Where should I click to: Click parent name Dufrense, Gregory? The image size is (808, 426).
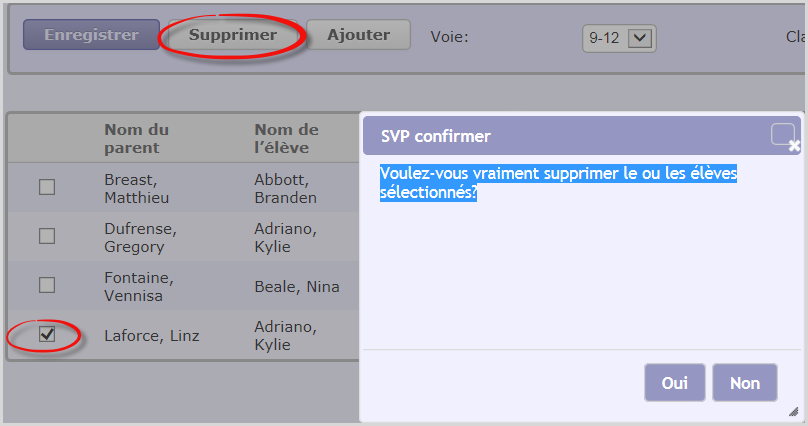(140, 237)
